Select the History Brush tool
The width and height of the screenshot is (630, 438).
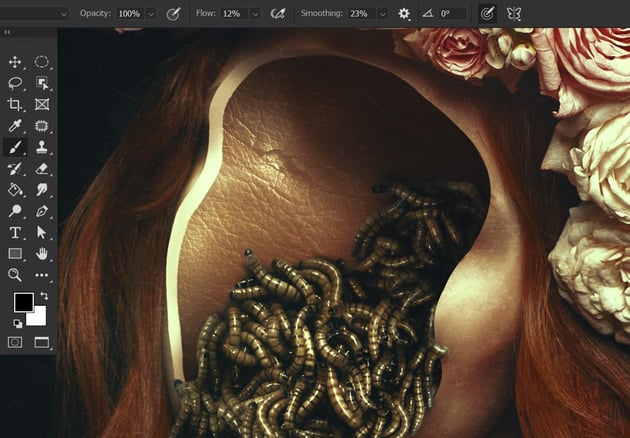(15, 168)
